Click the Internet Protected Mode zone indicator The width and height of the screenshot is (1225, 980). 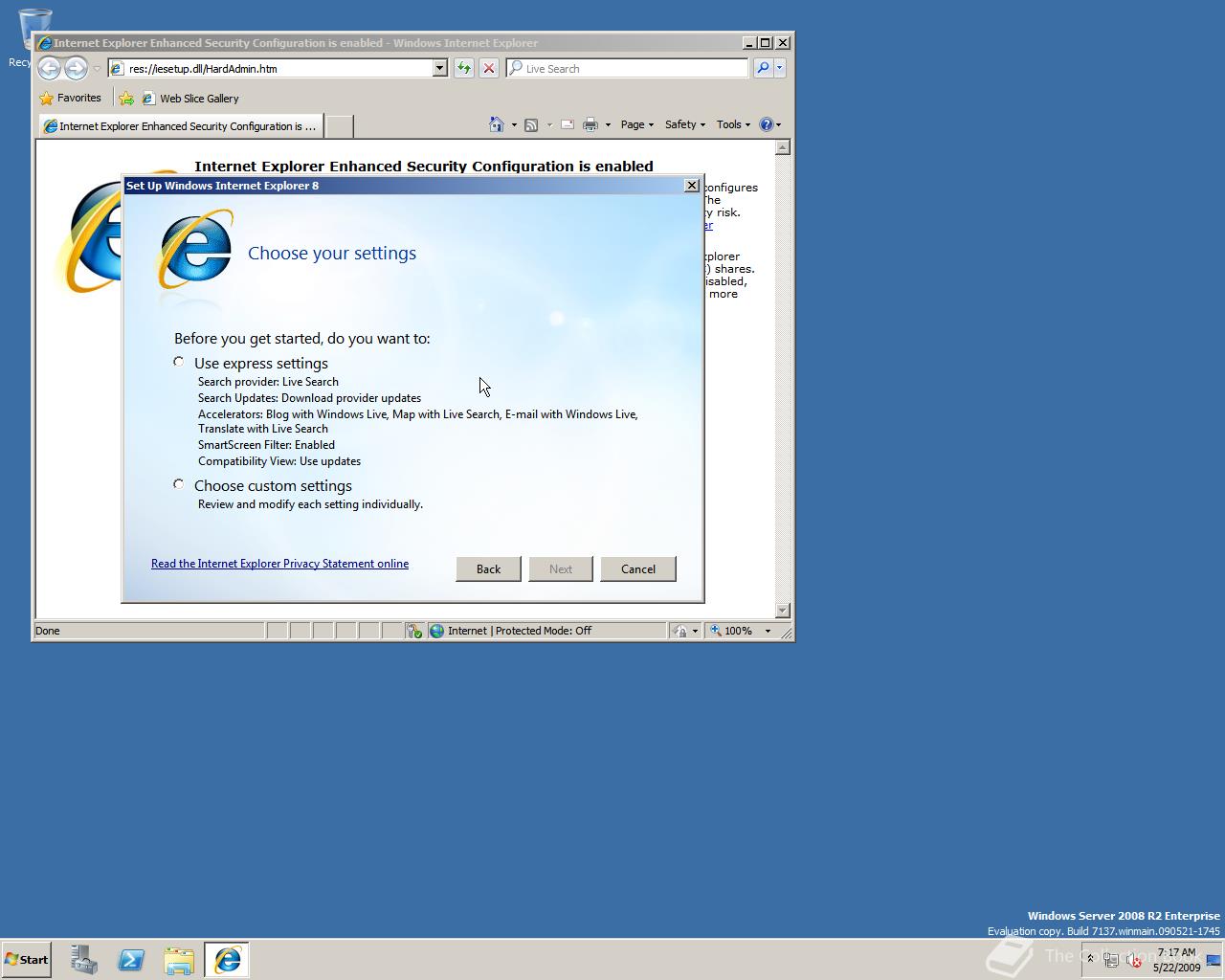(546, 631)
